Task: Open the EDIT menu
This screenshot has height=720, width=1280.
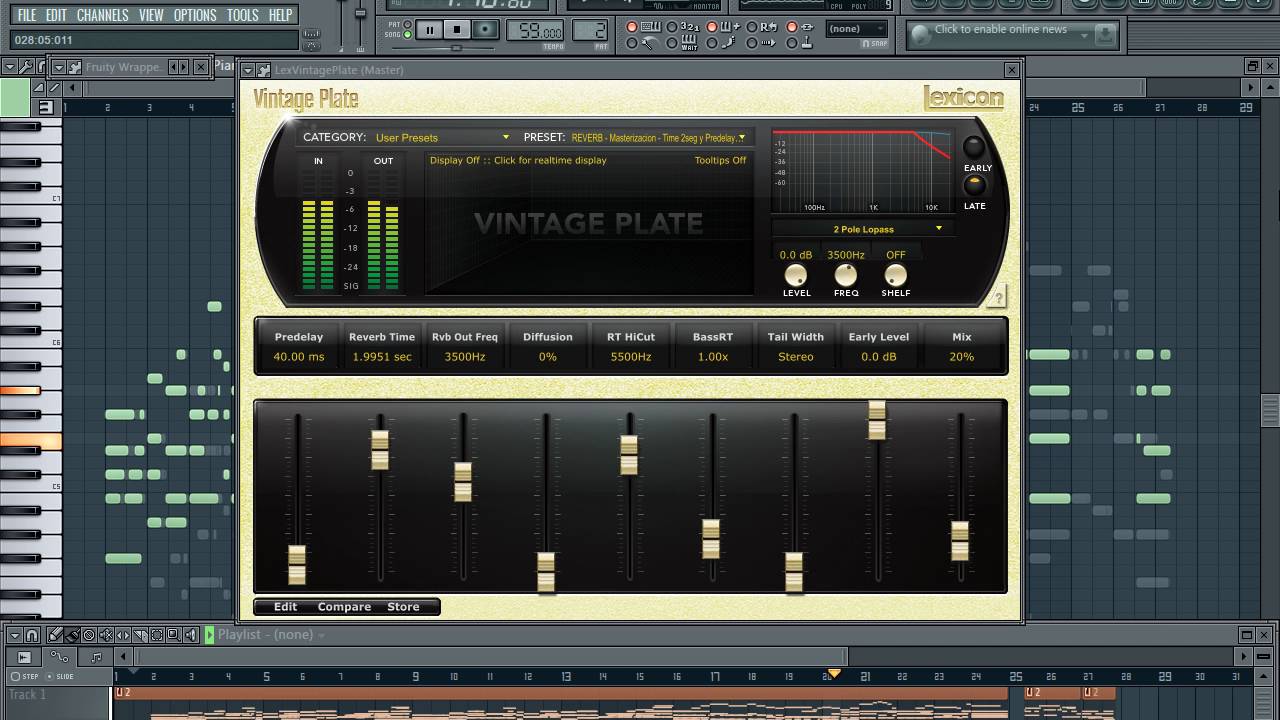Action: tap(56, 15)
